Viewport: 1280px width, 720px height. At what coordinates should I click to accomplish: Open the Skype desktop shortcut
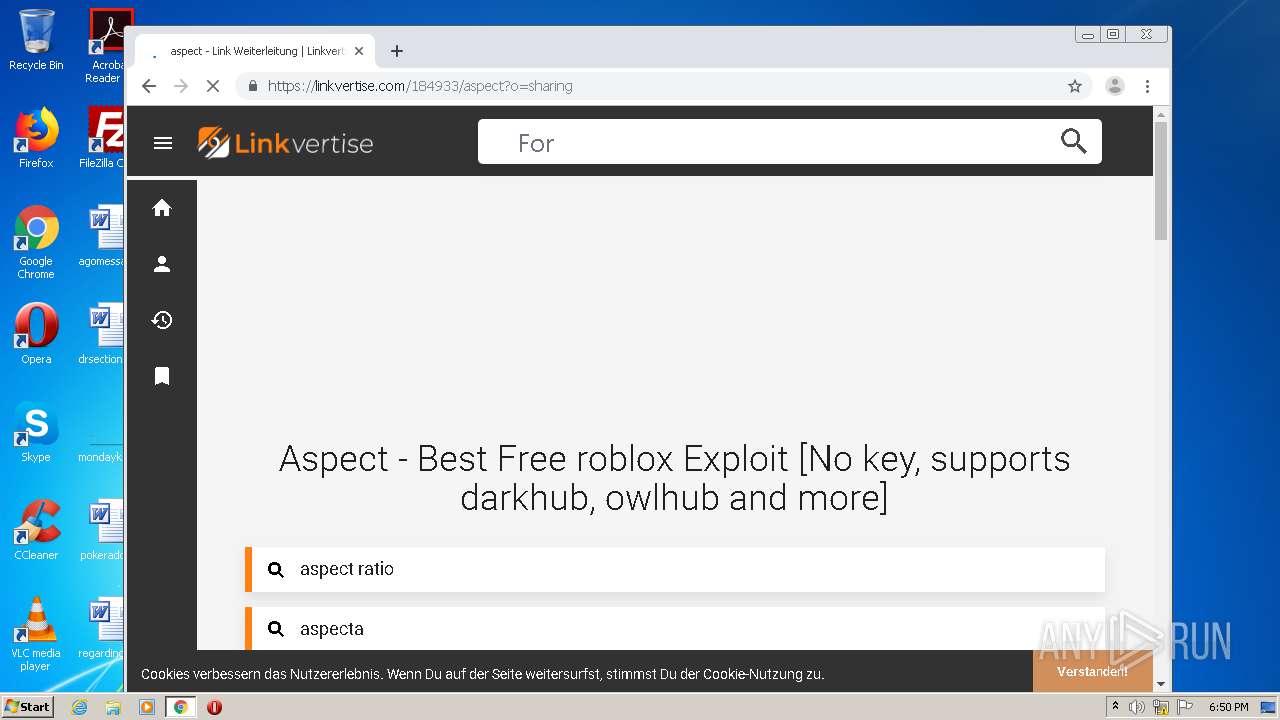click(36, 432)
